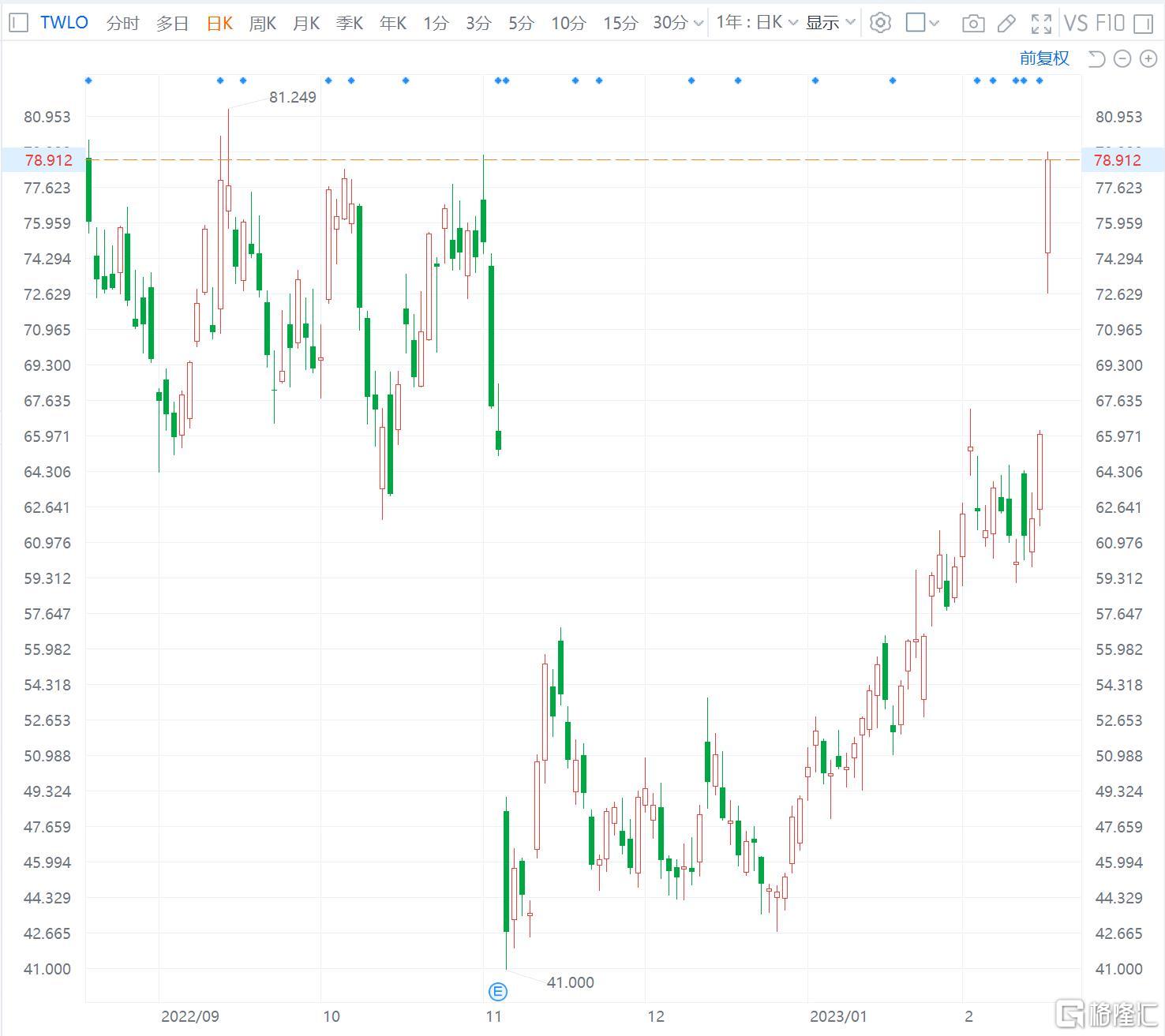Zoom out chart with minus icon

[x=1122, y=58]
